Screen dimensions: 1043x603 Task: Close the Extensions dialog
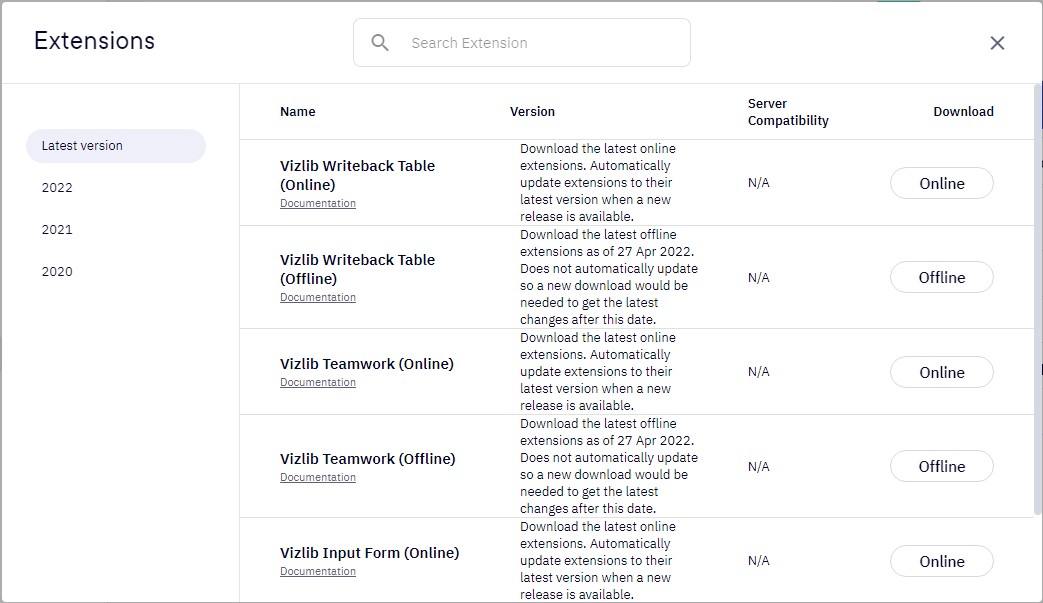tap(996, 43)
